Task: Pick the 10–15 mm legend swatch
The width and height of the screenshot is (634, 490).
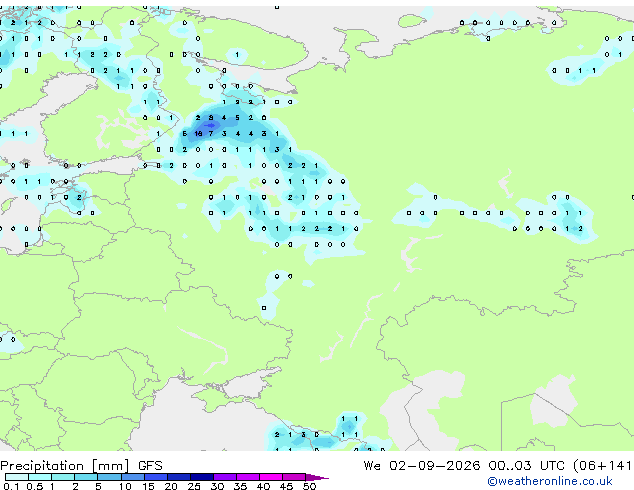Action: point(133,477)
